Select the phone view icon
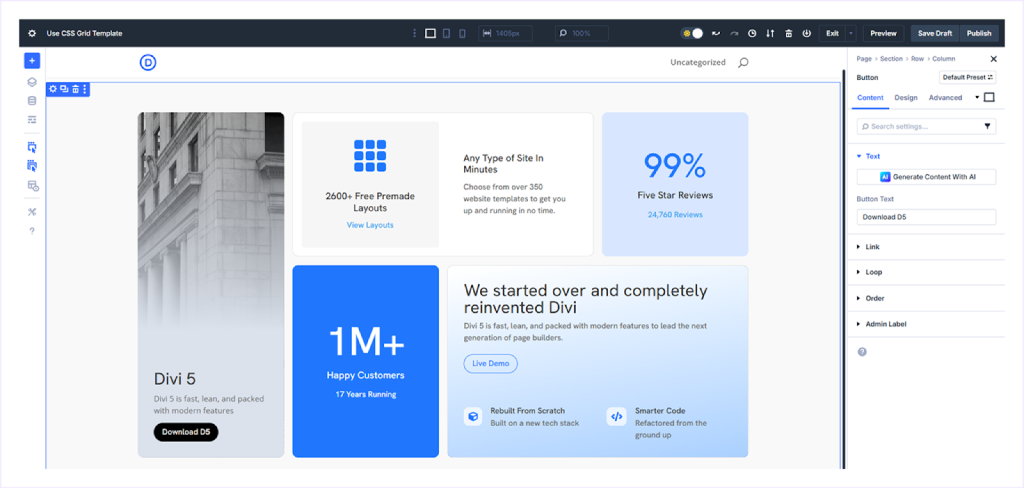The image size is (1024, 488). (462, 33)
